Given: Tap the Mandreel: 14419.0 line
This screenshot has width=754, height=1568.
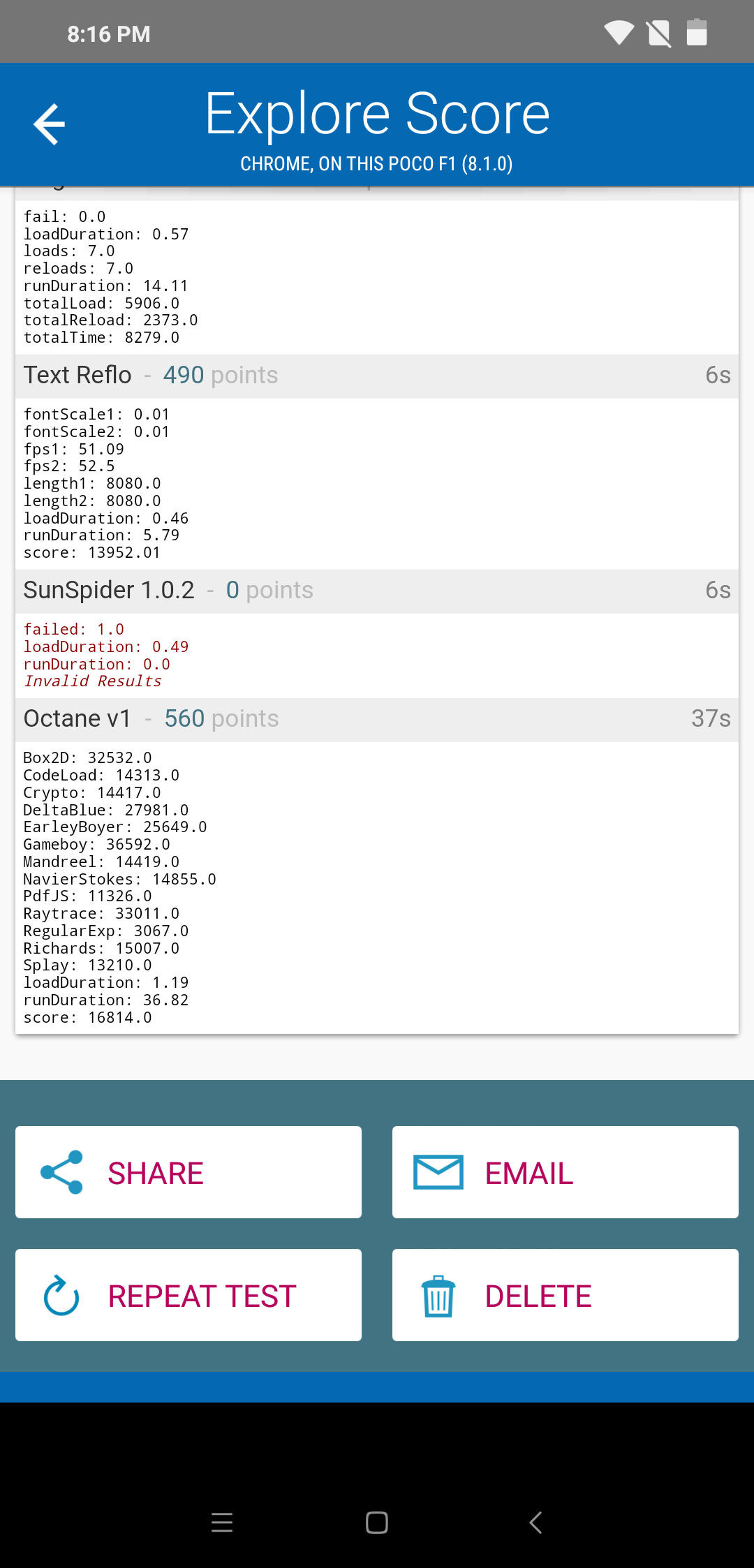Looking at the screenshot, I should (101, 862).
